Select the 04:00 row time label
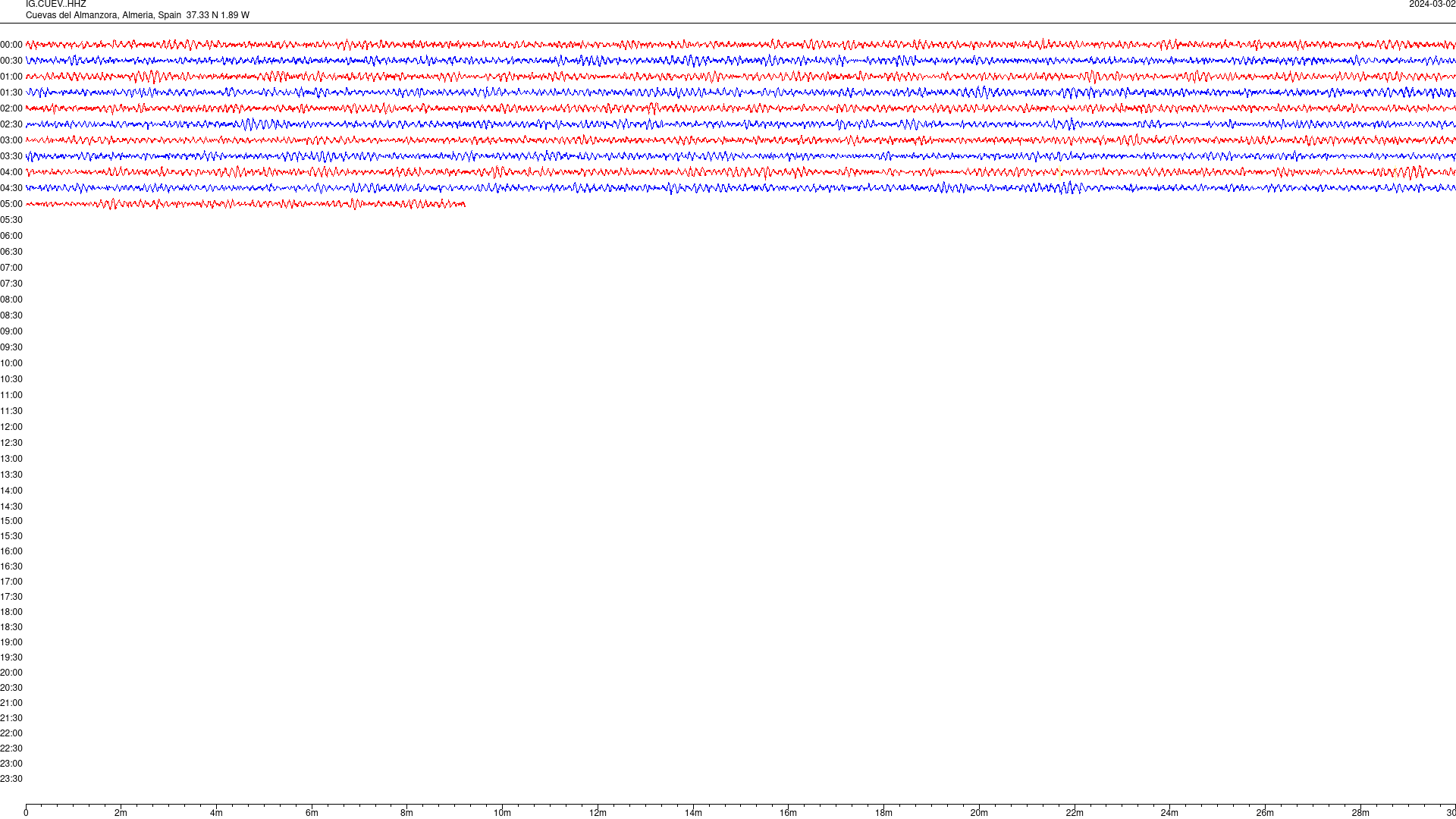The width and height of the screenshot is (1456, 819). (11, 172)
